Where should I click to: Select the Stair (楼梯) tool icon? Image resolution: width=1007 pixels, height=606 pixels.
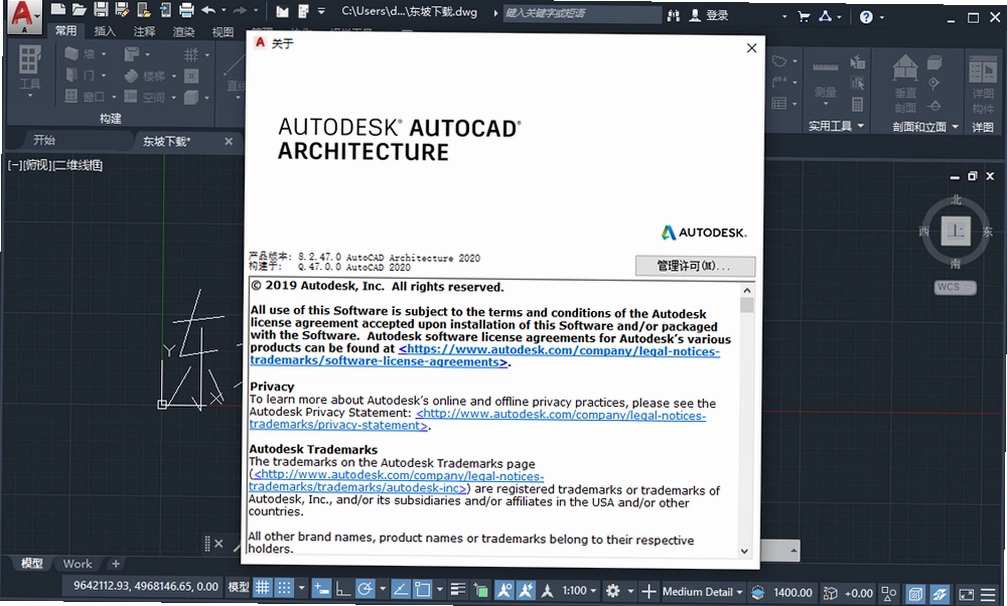point(131,76)
